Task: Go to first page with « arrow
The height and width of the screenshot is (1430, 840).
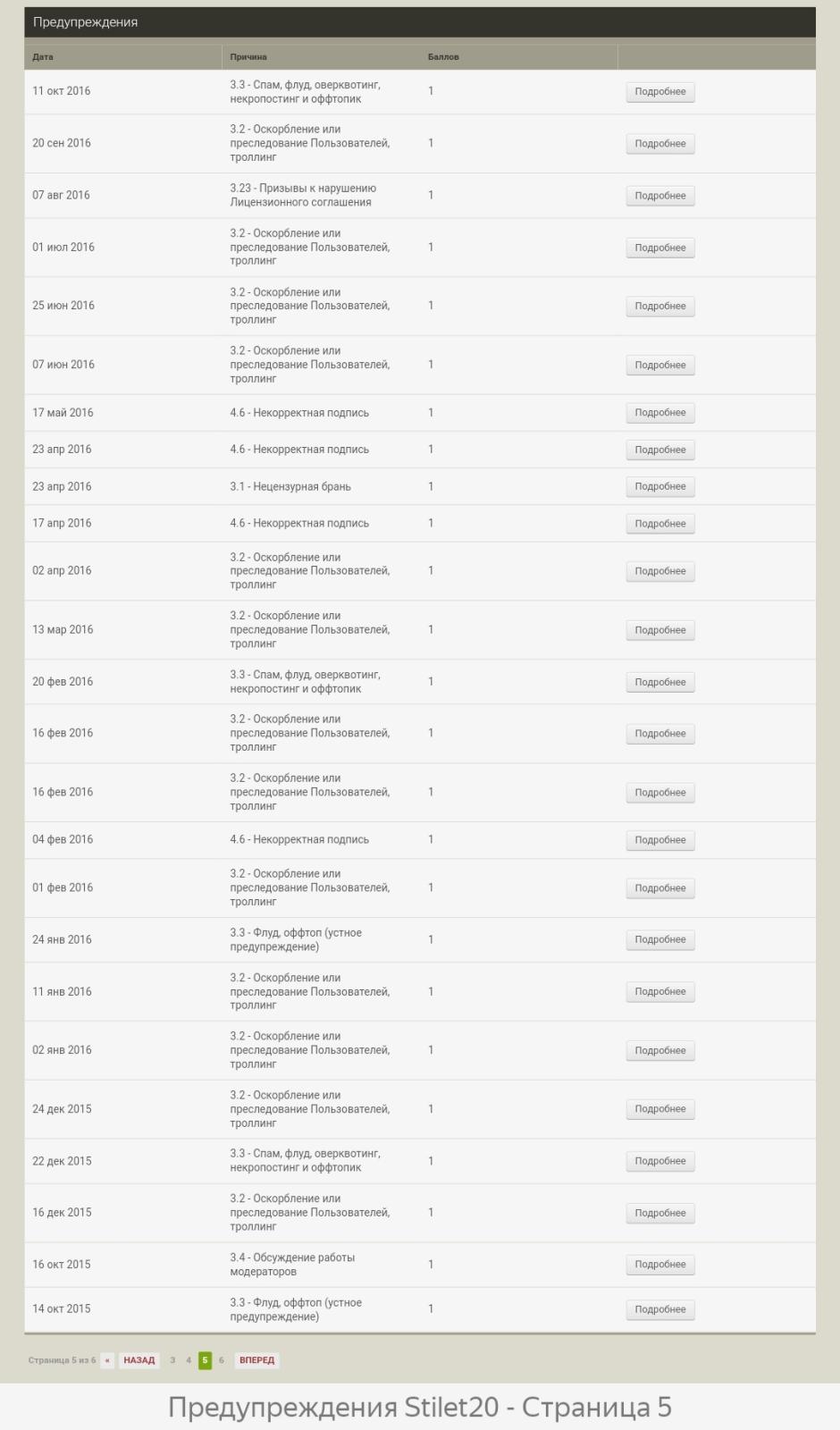Action: [x=107, y=1360]
